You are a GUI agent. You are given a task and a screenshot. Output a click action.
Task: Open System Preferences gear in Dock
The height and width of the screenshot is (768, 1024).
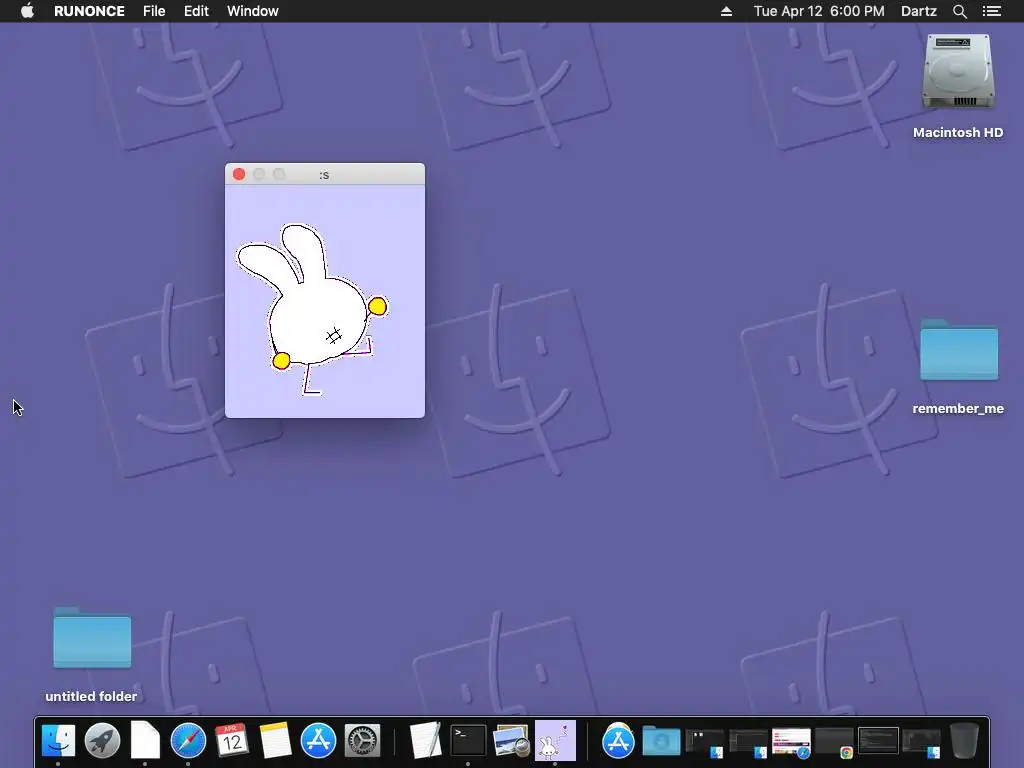[362, 741]
